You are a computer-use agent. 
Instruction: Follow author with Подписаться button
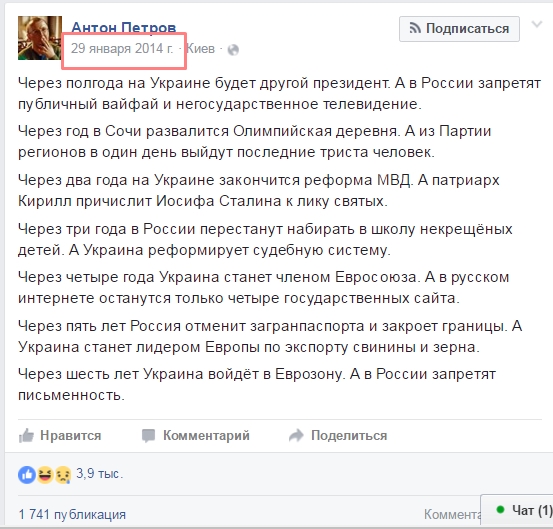(x=459, y=29)
